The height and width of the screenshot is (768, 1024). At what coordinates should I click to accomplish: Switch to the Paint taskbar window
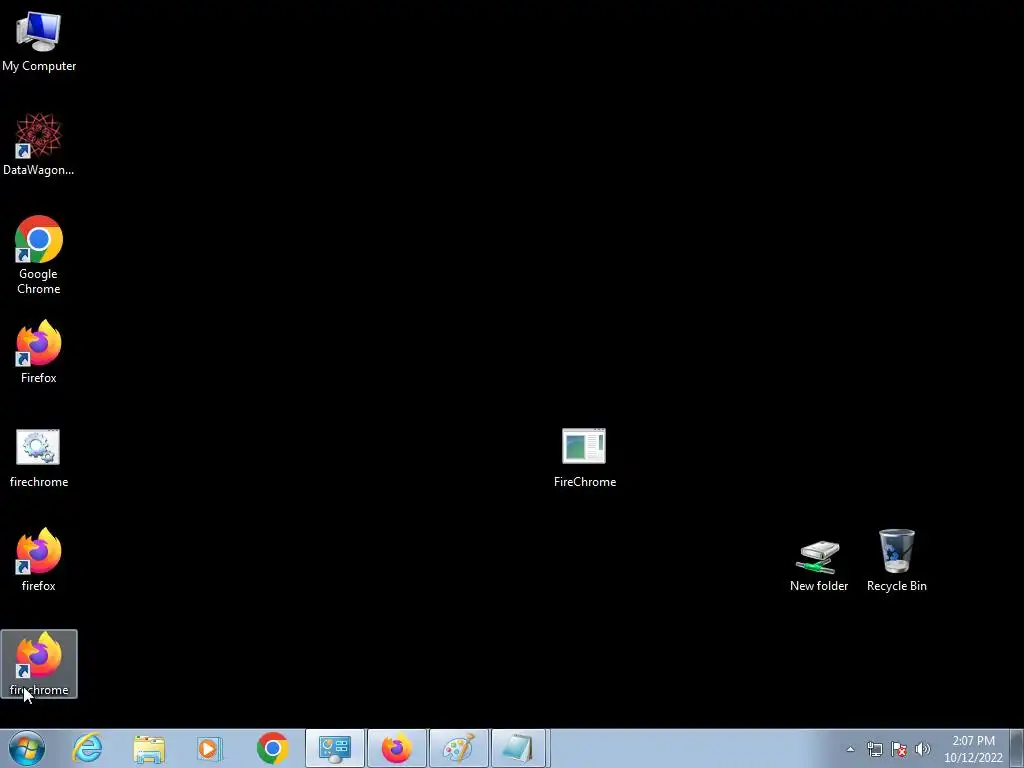coord(458,748)
